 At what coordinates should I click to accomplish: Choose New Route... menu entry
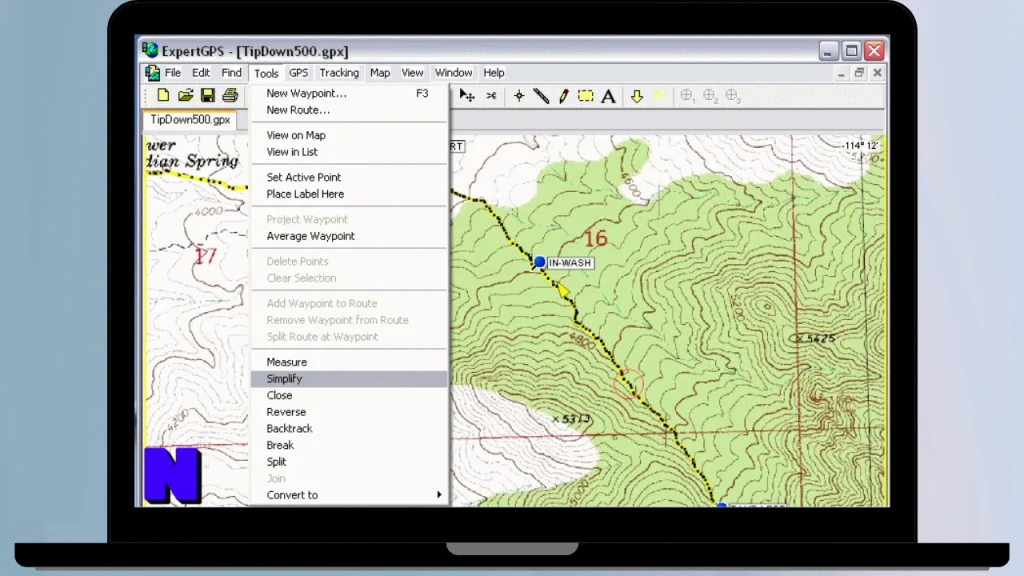point(349,110)
